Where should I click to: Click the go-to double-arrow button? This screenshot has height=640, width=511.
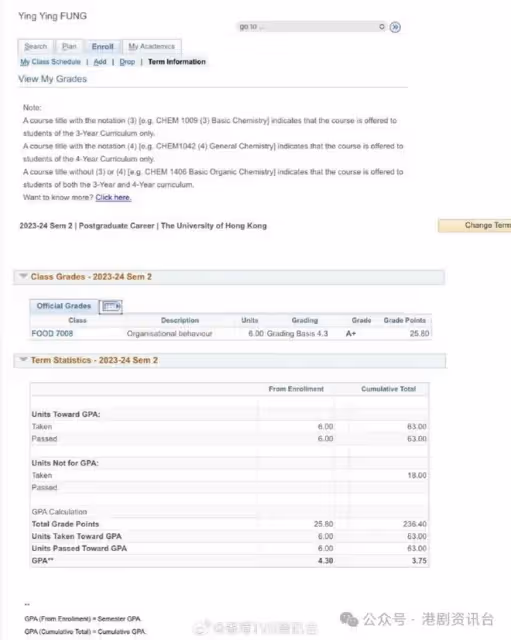pyautogui.click(x=395, y=27)
